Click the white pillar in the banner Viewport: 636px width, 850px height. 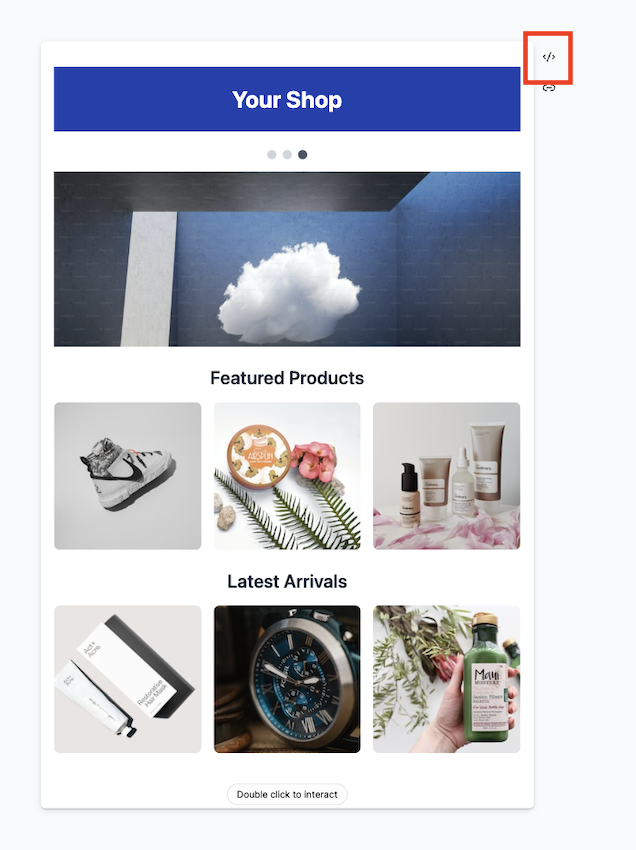click(x=149, y=279)
